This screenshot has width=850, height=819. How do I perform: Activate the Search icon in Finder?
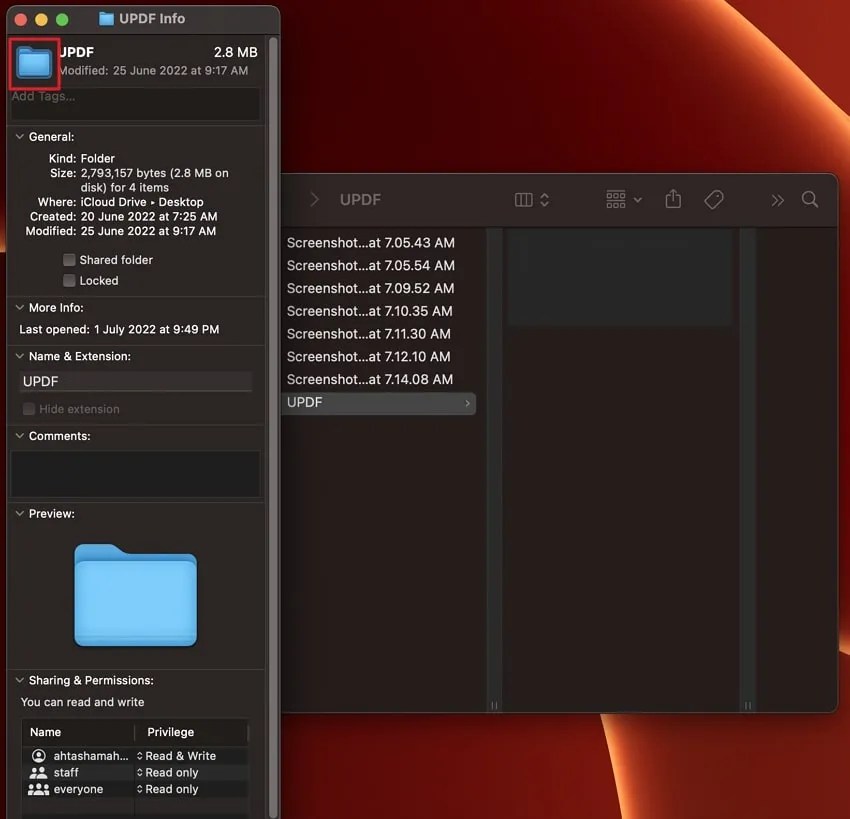point(810,200)
